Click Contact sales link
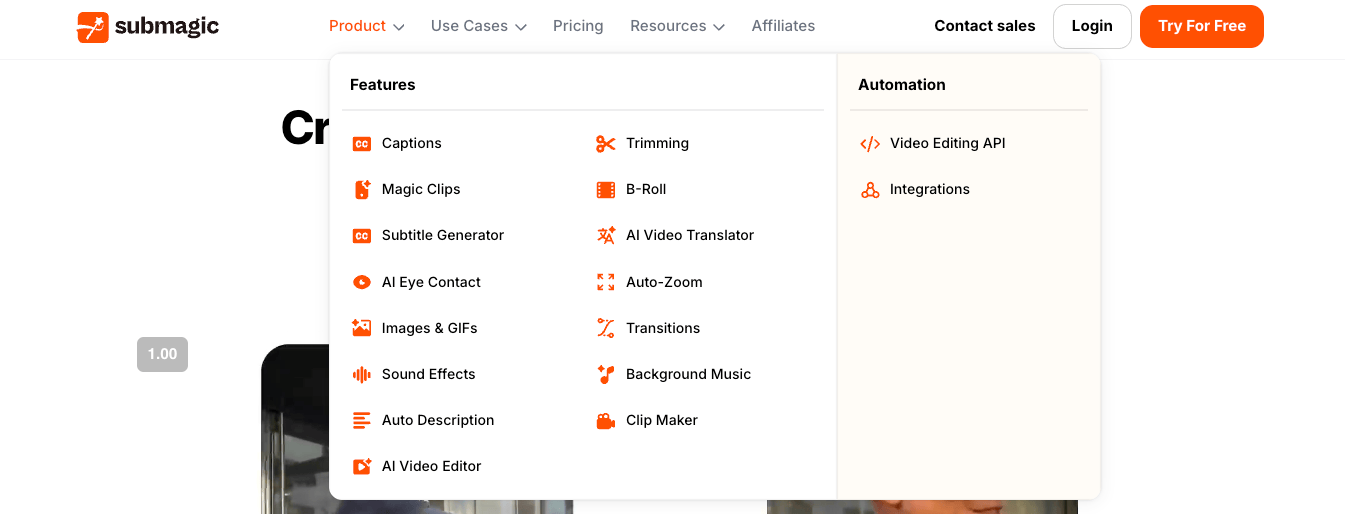Screen dimensions: 1345x514 point(985,26)
